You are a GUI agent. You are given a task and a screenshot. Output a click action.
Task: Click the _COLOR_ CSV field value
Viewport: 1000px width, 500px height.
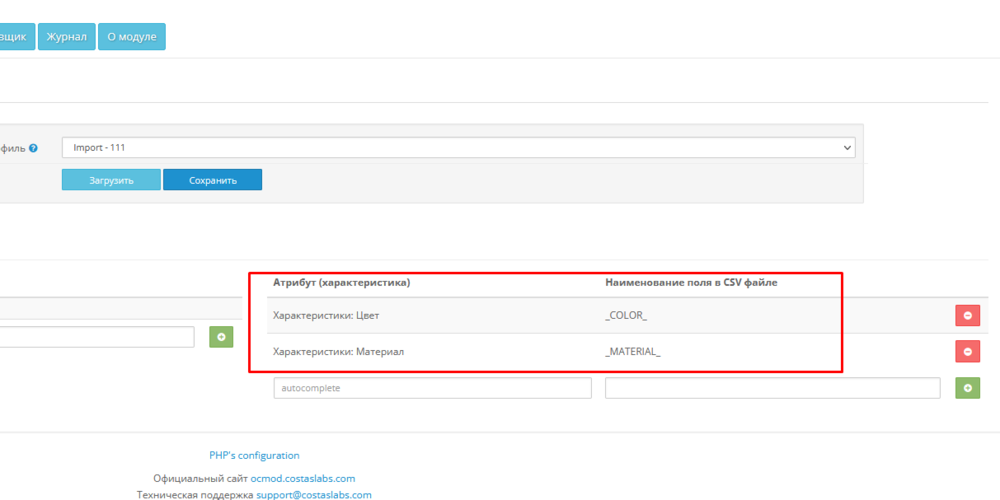tap(626, 316)
